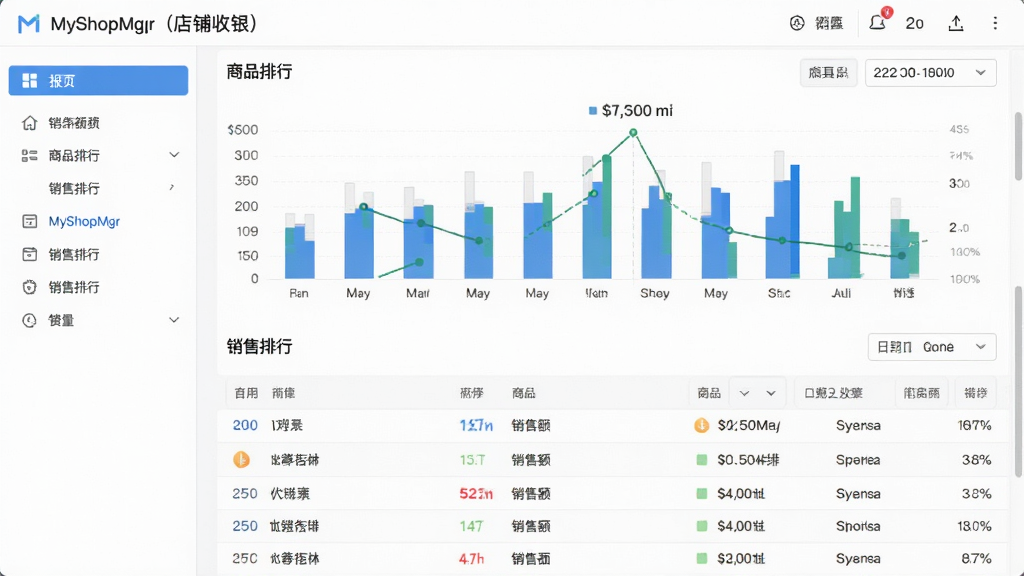Screen dimensions: 1024x576
Task: Click the "Shorisa" cell in the table
Action: [858, 526]
